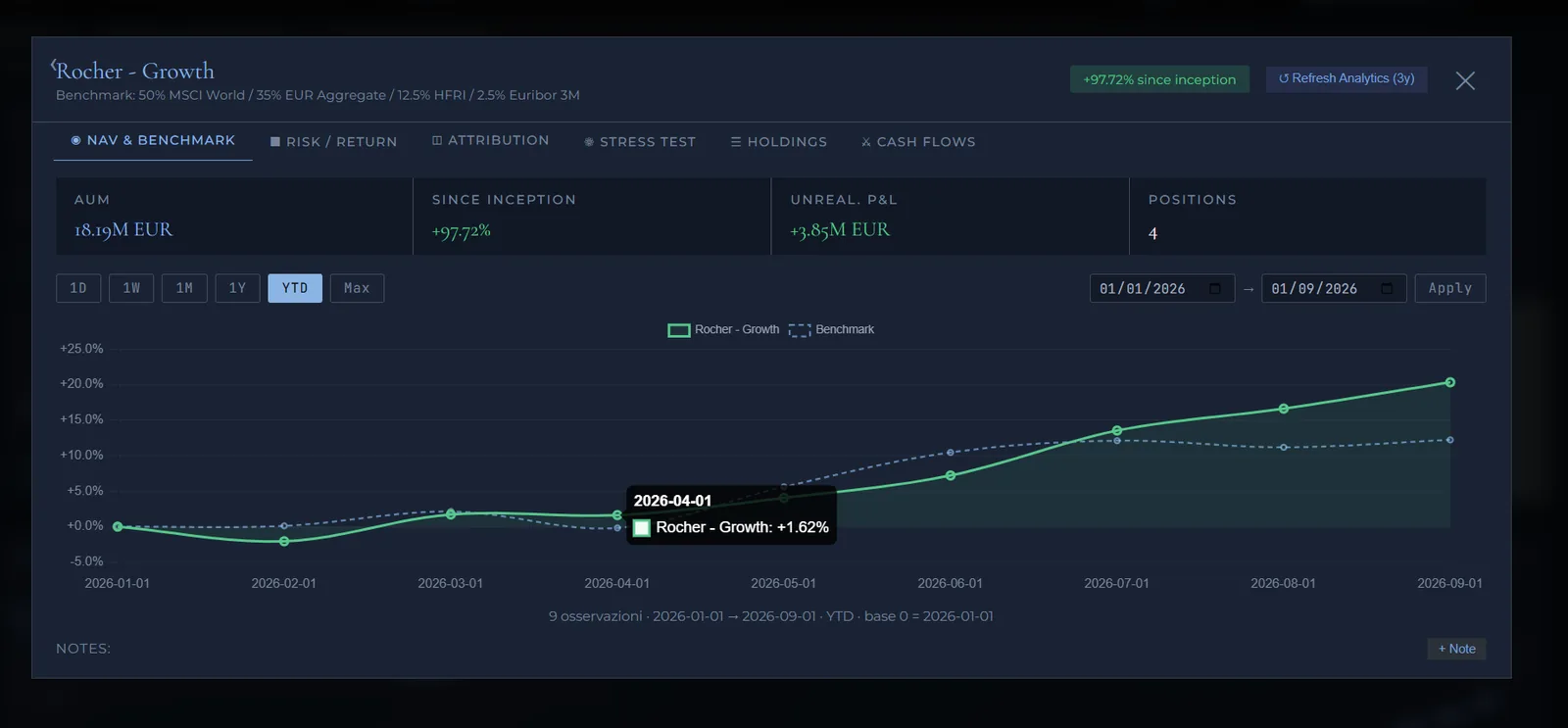Click the 9 osservazioni summary line
Image resolution: width=1568 pixels, height=728 pixels.
point(771,616)
